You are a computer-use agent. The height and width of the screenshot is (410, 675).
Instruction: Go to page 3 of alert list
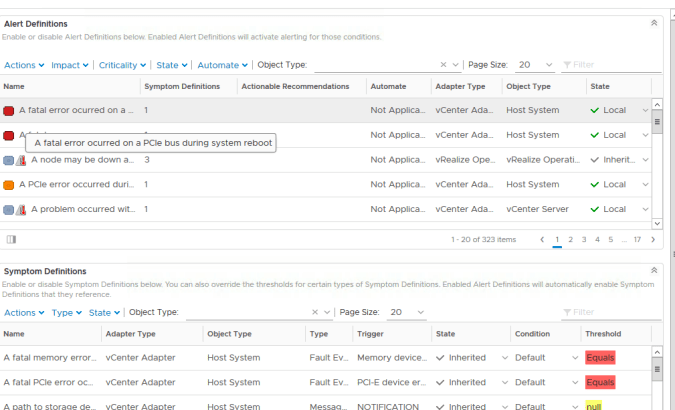[584, 240]
